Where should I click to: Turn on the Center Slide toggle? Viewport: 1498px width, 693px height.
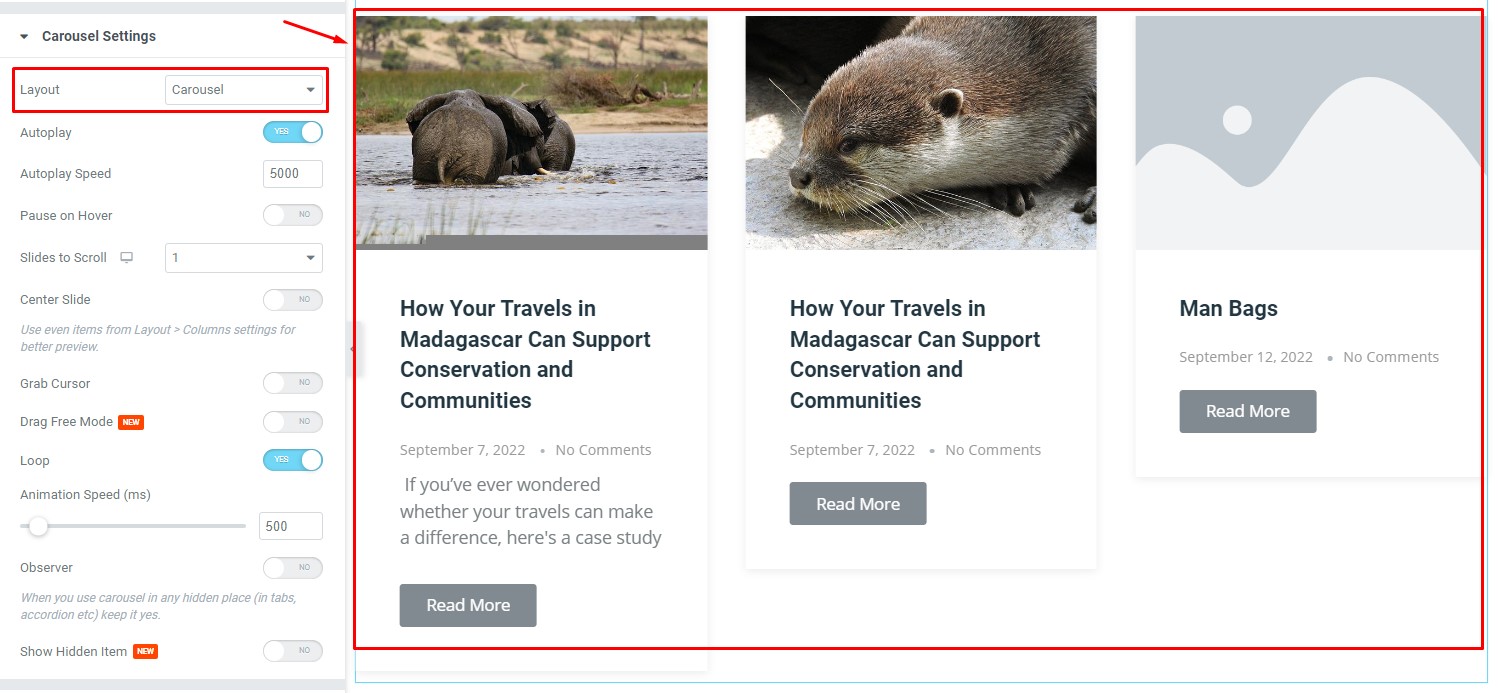[x=293, y=299]
